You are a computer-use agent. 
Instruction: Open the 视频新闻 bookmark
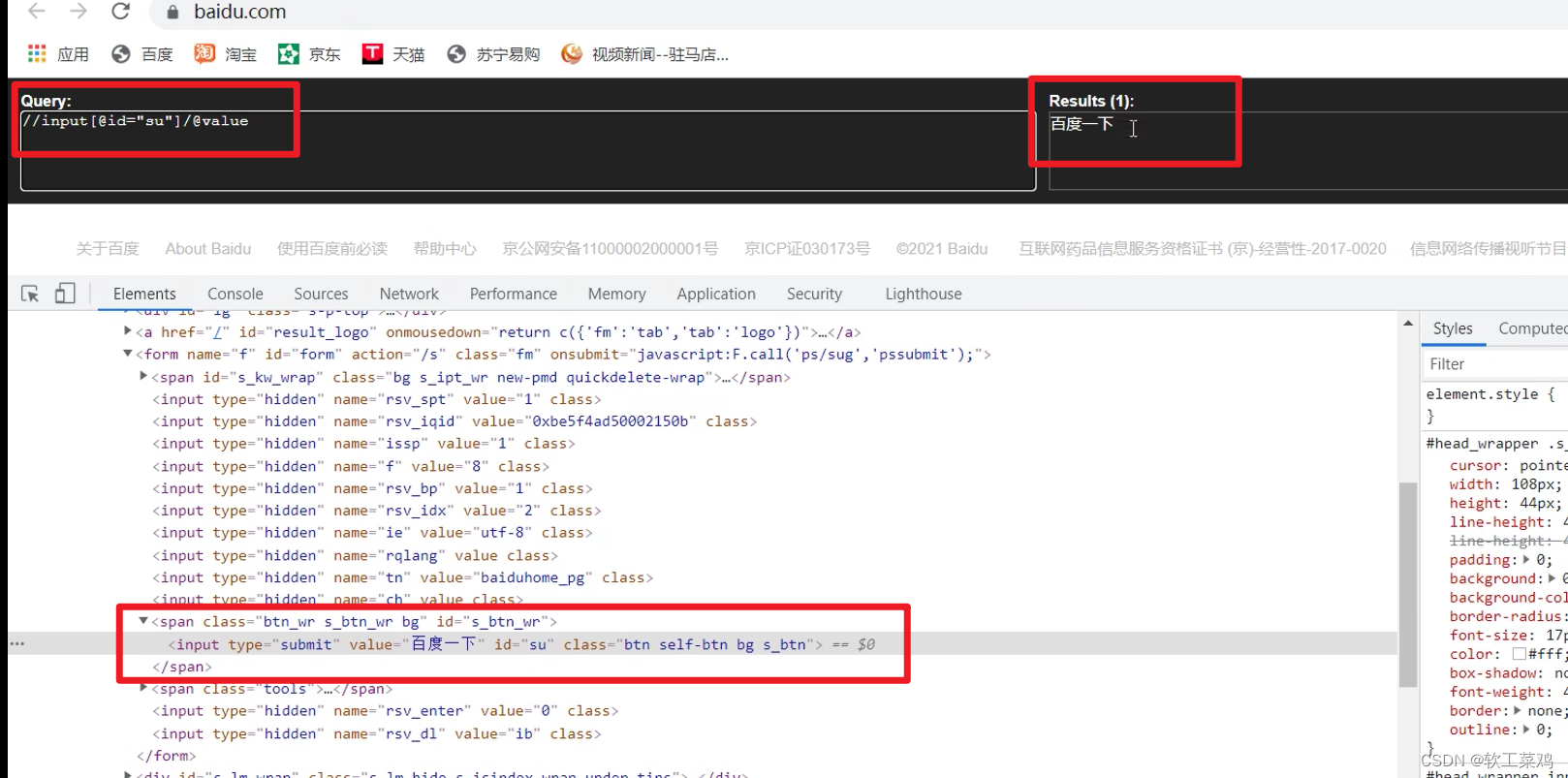click(x=645, y=54)
